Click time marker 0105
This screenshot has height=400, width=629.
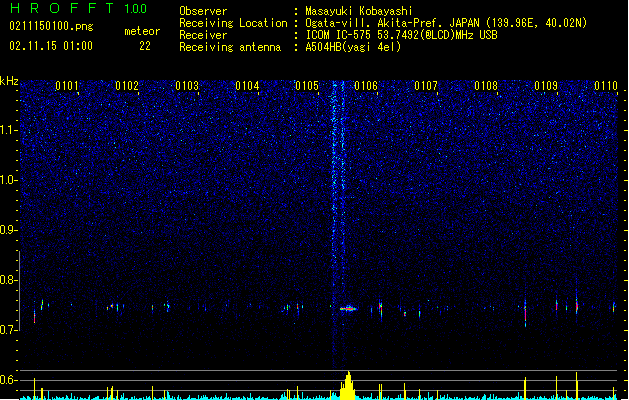[307, 86]
